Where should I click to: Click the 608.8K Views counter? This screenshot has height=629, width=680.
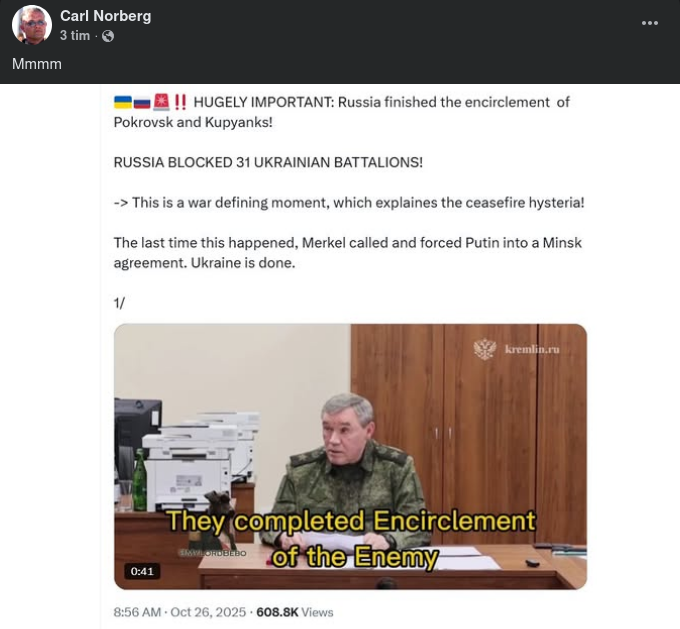point(295,612)
